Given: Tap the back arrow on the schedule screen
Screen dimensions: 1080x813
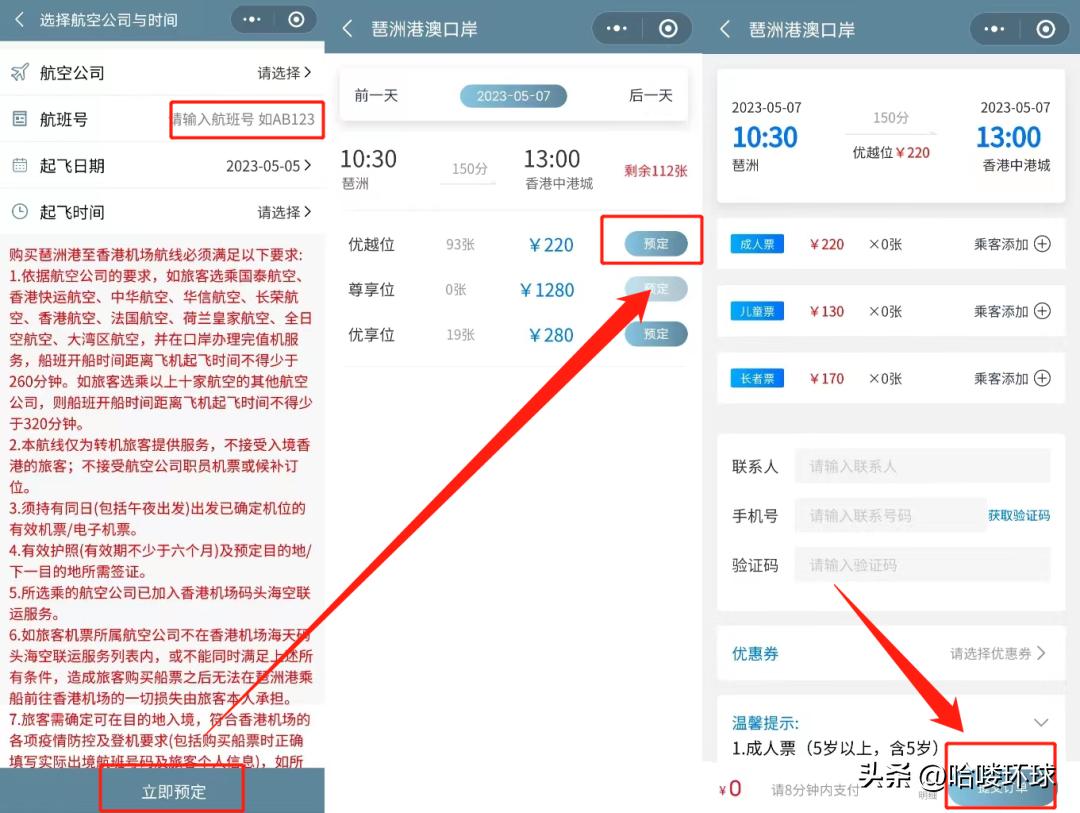Looking at the screenshot, I should coord(348,29).
